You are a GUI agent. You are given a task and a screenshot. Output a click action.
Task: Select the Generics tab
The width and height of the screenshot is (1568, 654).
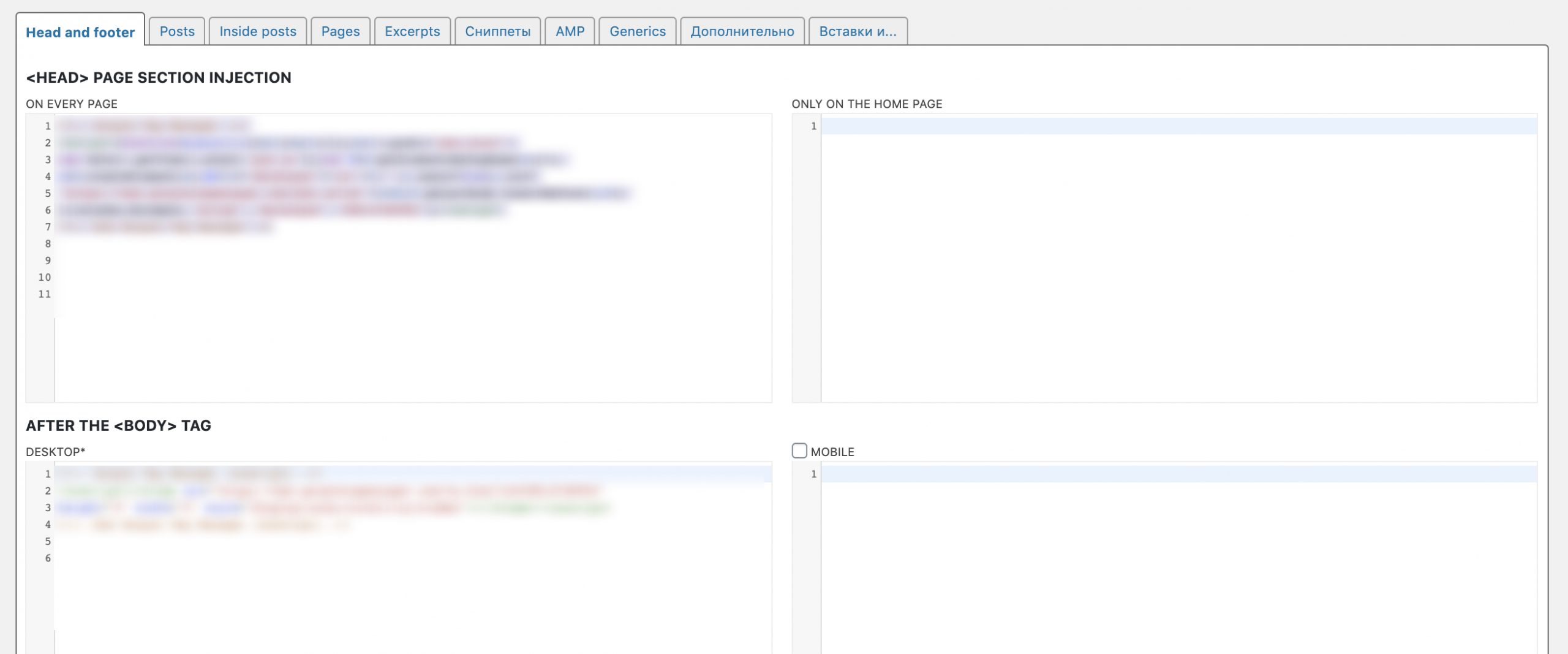[x=637, y=31]
